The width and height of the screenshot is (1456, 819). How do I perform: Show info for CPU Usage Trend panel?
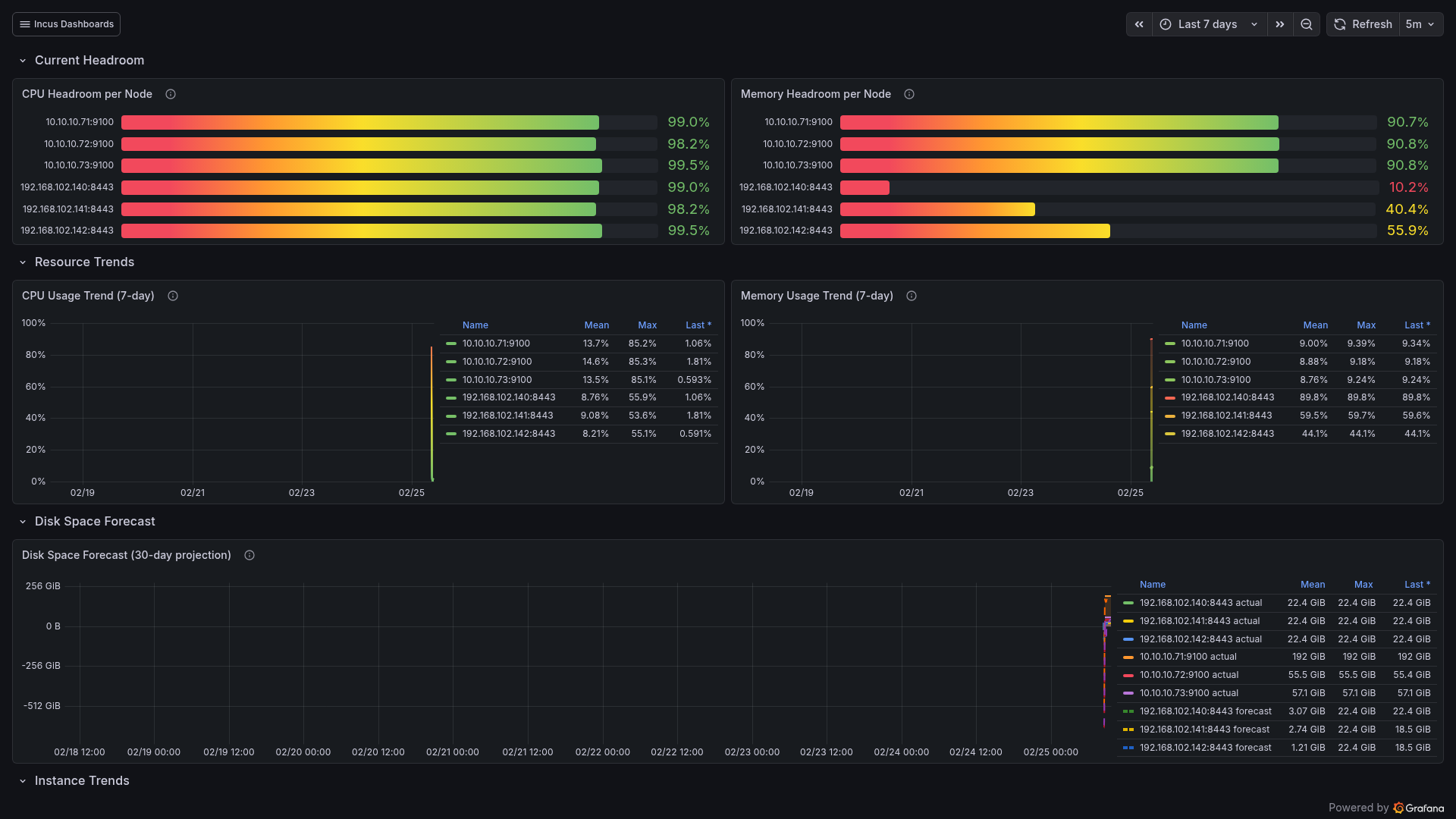click(x=173, y=296)
